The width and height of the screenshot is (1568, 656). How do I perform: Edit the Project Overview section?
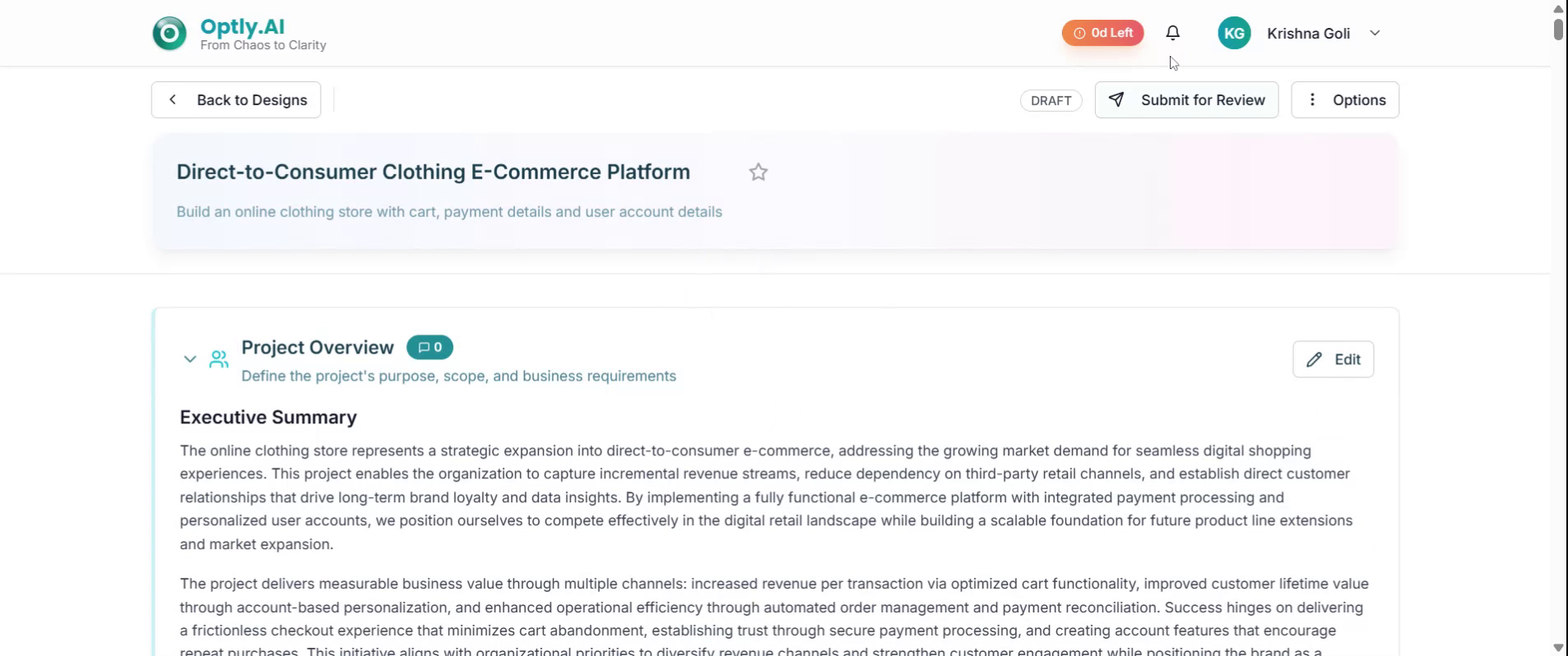tap(1333, 359)
